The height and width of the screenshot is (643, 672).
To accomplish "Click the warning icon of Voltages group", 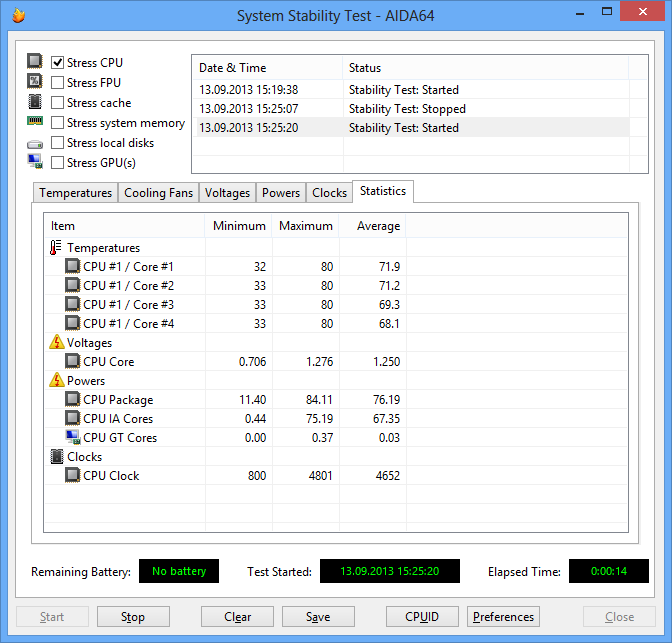I will pyautogui.click(x=57, y=342).
